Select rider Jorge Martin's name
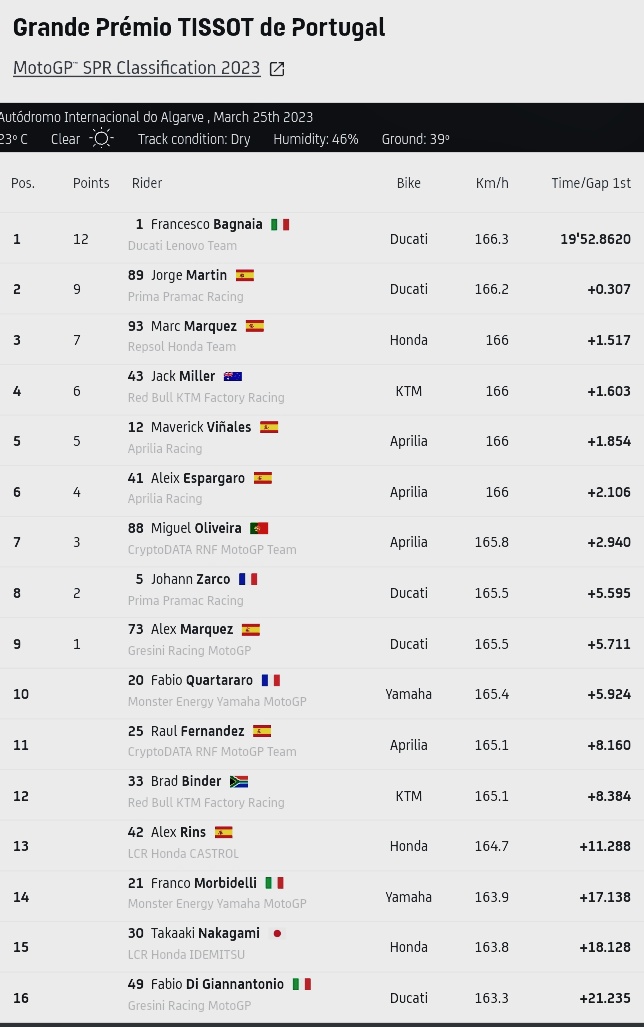The height and width of the screenshot is (1027, 644). coord(190,275)
